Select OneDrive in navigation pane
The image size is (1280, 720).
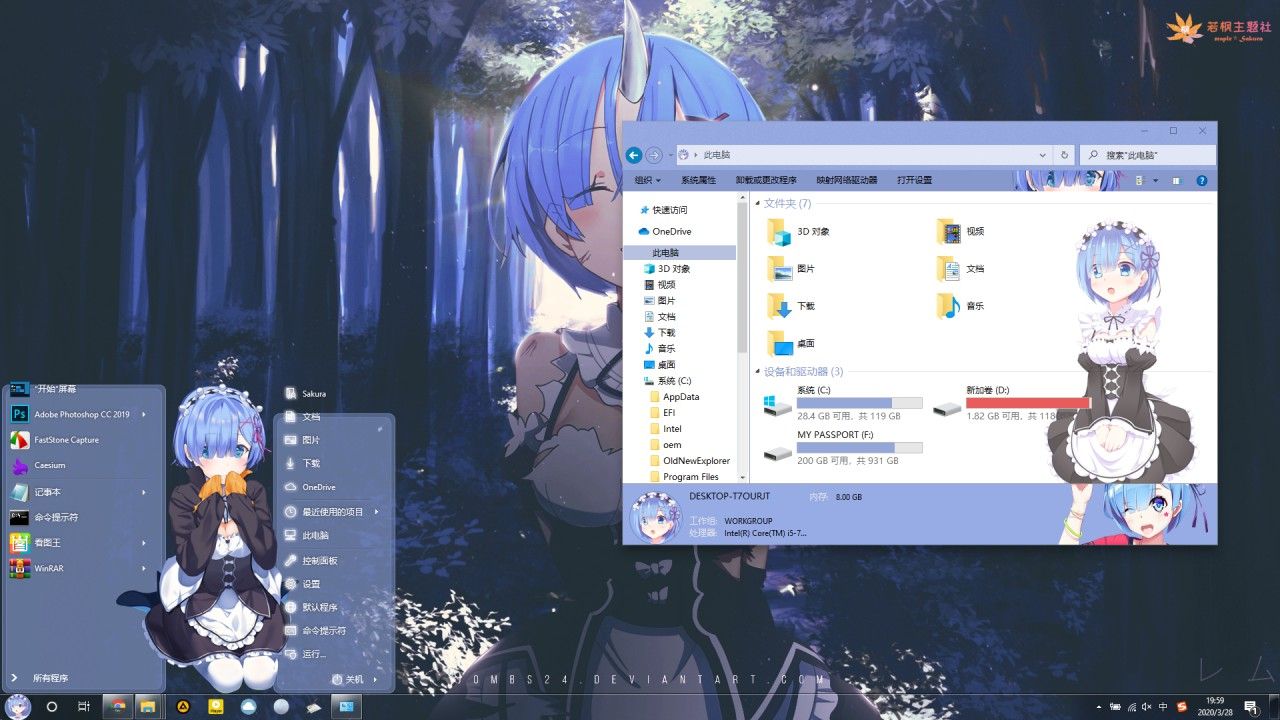pos(671,232)
